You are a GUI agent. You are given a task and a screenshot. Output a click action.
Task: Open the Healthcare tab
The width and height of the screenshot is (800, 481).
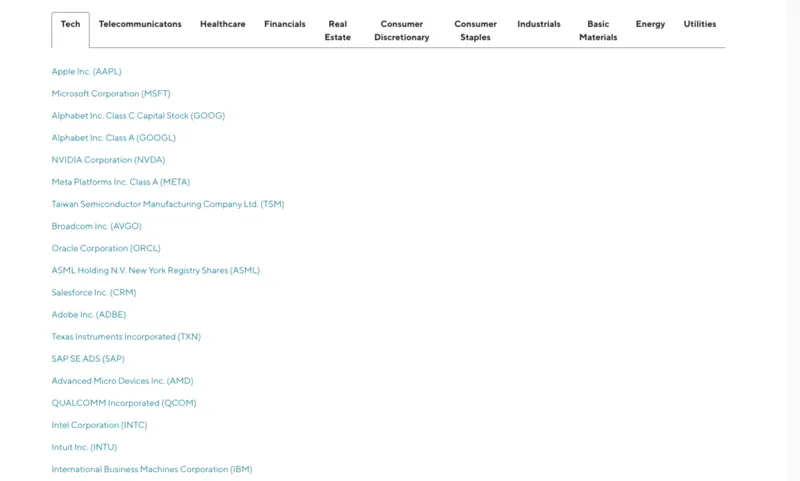tap(222, 24)
